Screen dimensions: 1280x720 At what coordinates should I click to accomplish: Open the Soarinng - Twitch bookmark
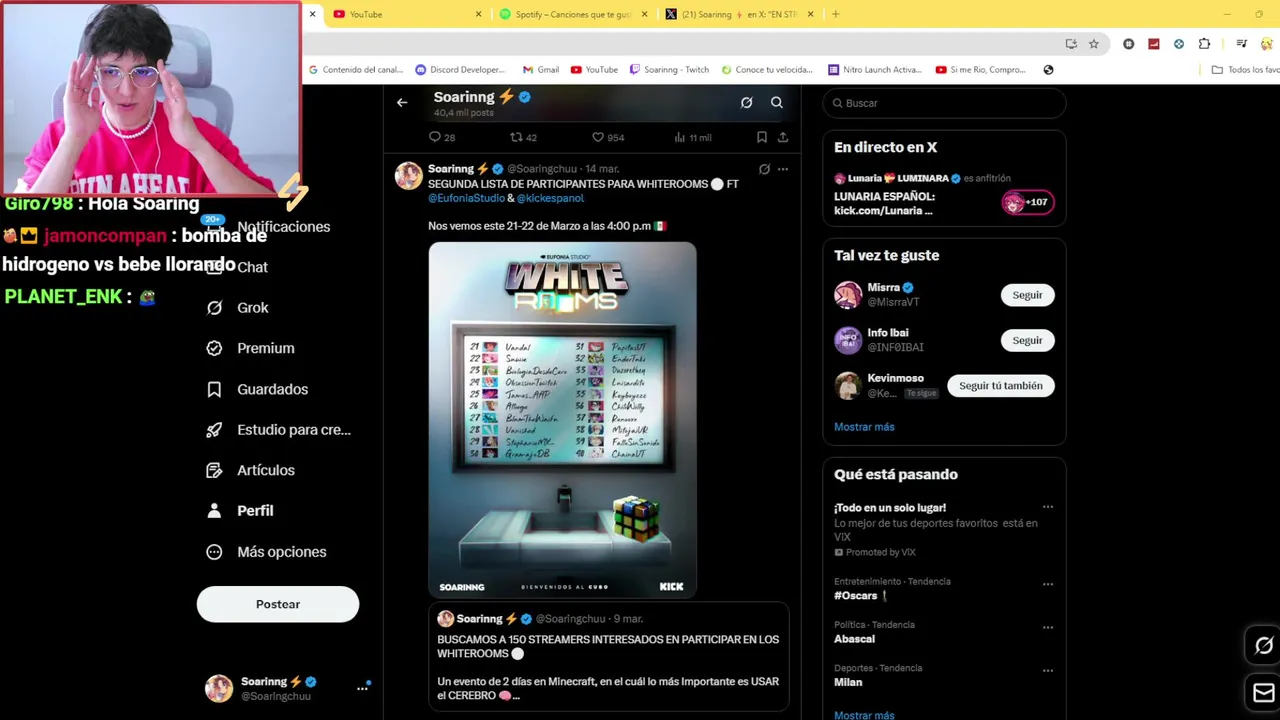click(669, 70)
